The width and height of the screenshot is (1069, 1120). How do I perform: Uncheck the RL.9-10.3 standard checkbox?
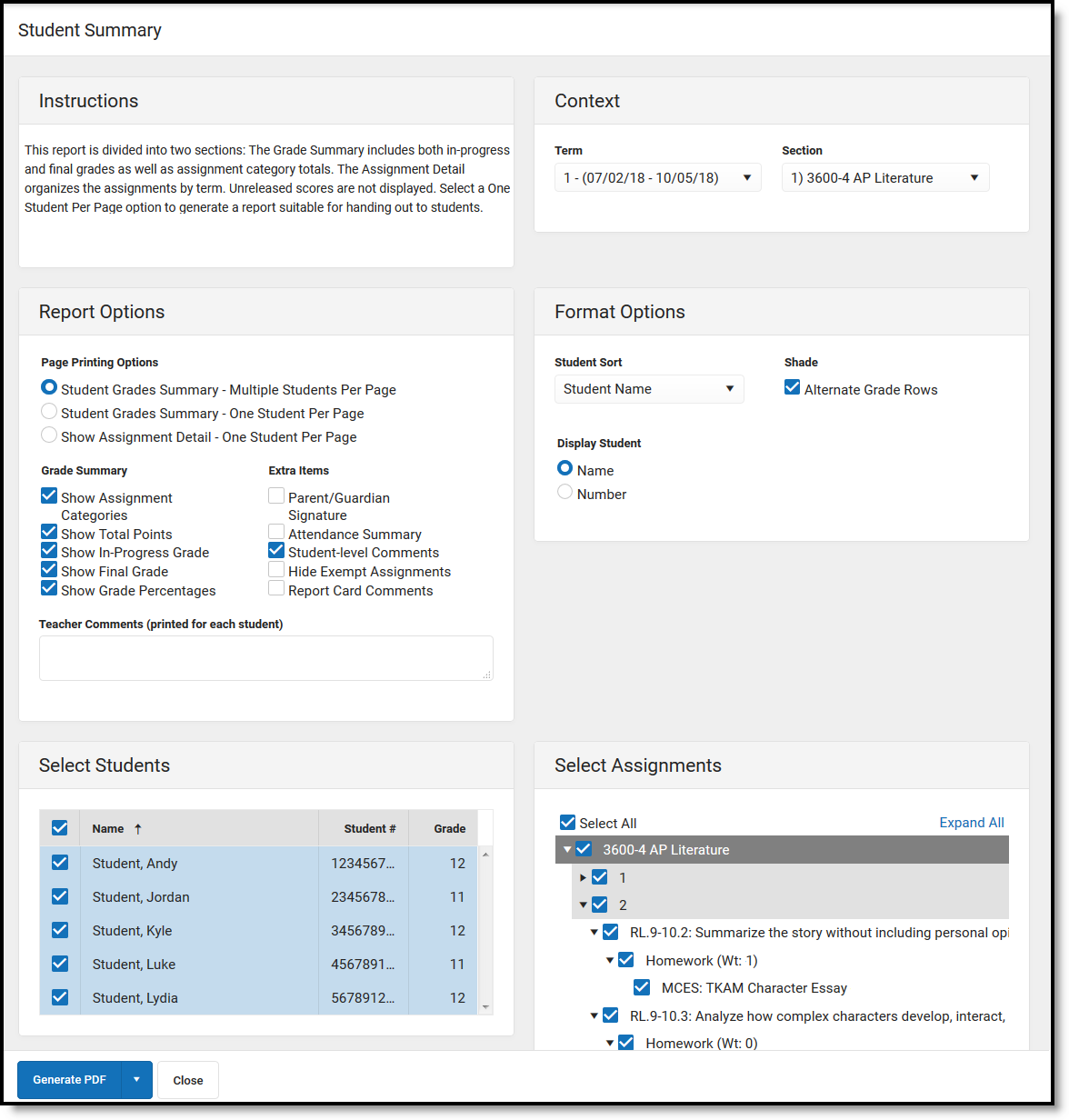pos(611,1015)
